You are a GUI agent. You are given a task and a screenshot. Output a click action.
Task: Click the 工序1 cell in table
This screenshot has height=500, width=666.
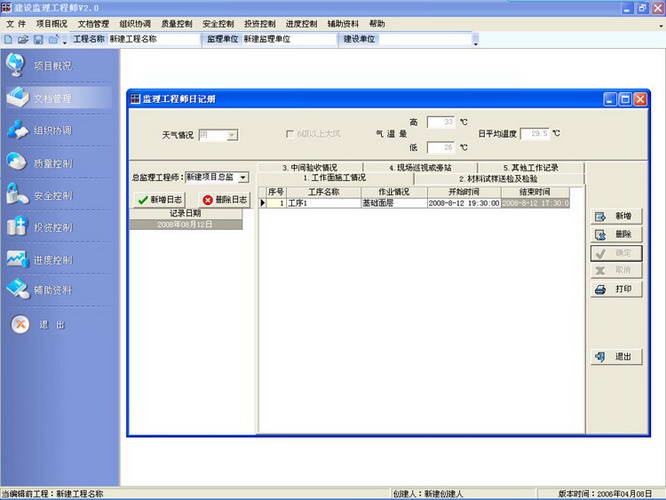click(x=324, y=203)
